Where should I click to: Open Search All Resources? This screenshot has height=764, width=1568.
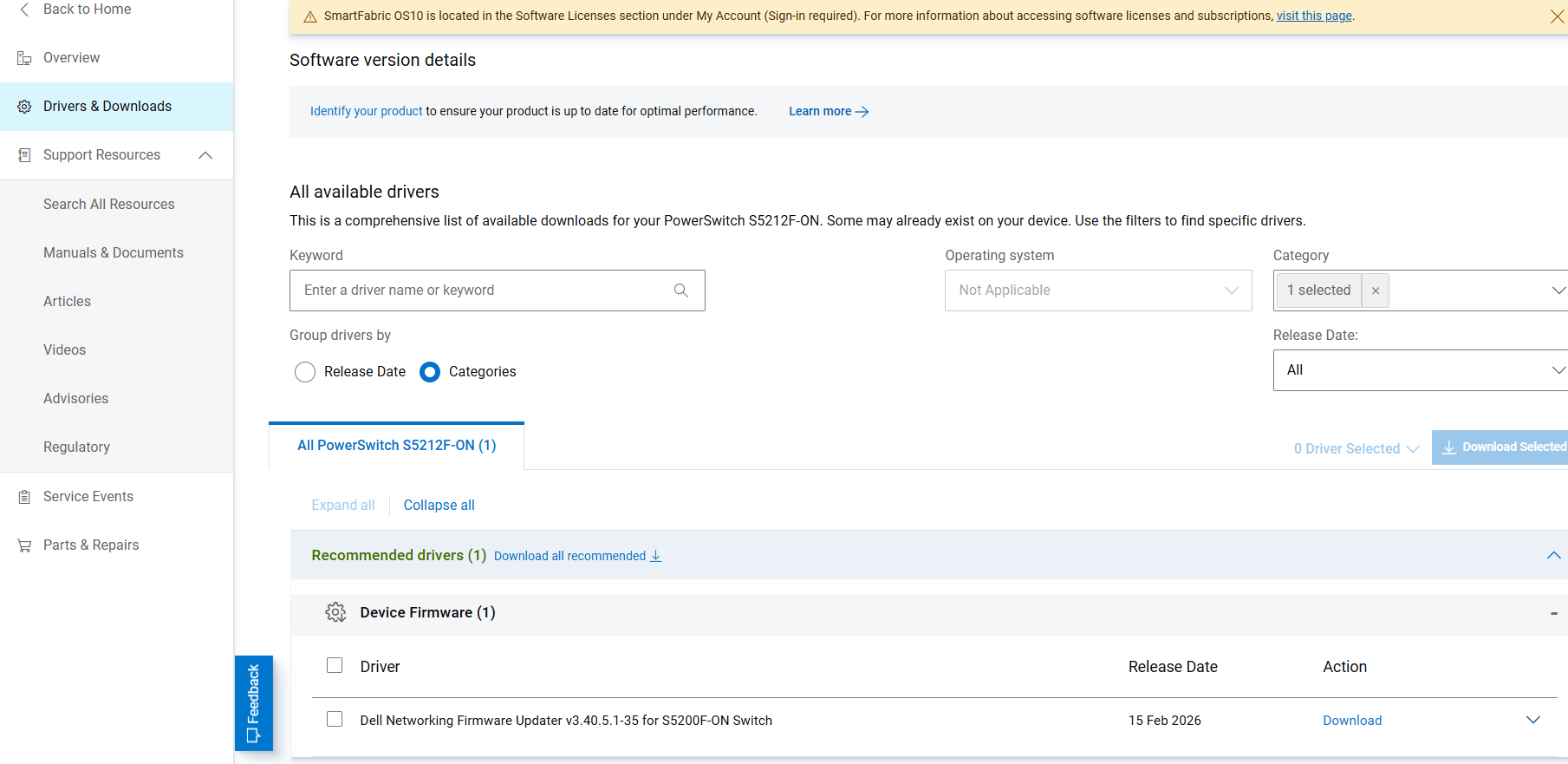coord(109,205)
